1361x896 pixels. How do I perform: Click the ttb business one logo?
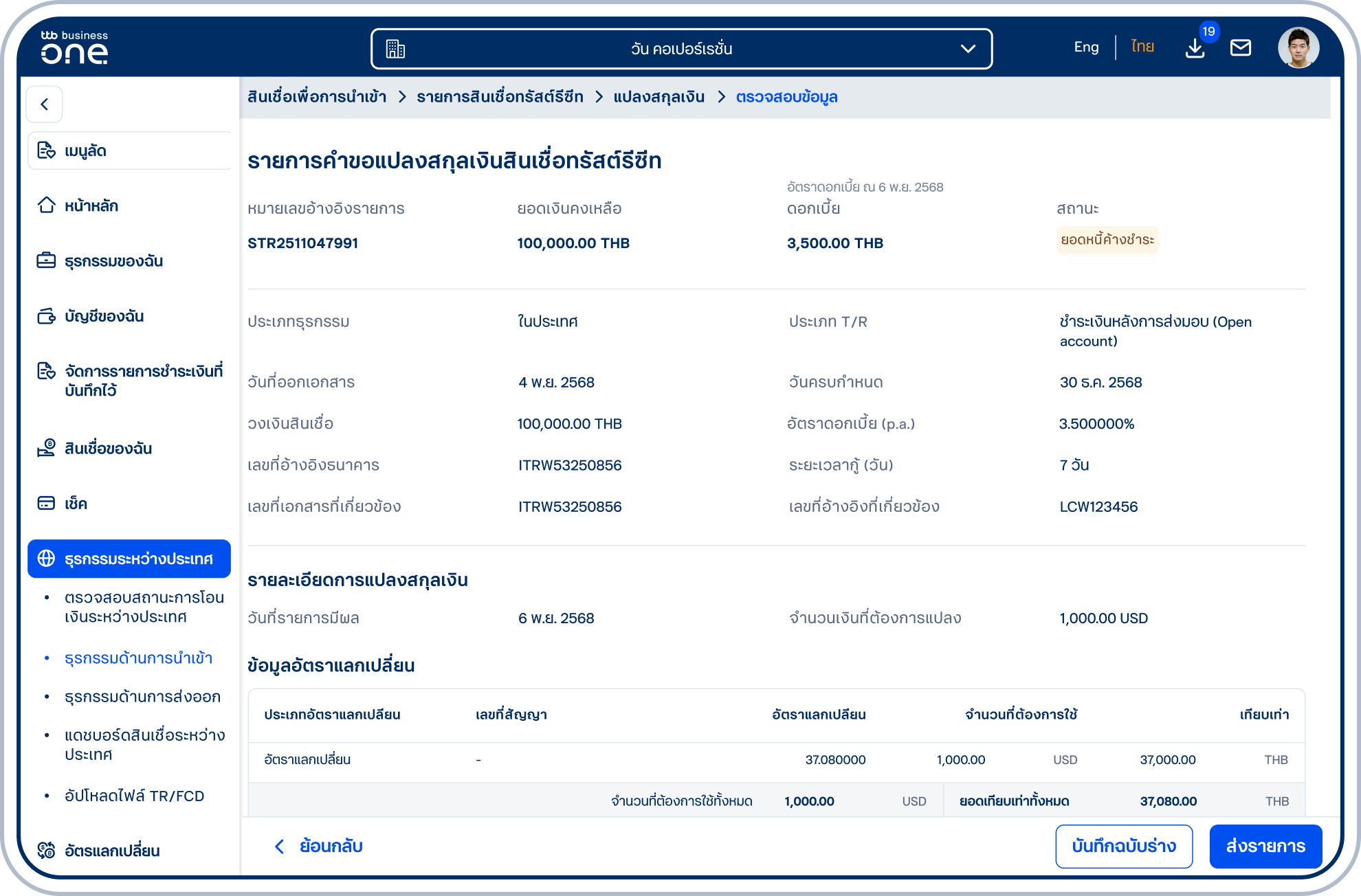(74, 47)
